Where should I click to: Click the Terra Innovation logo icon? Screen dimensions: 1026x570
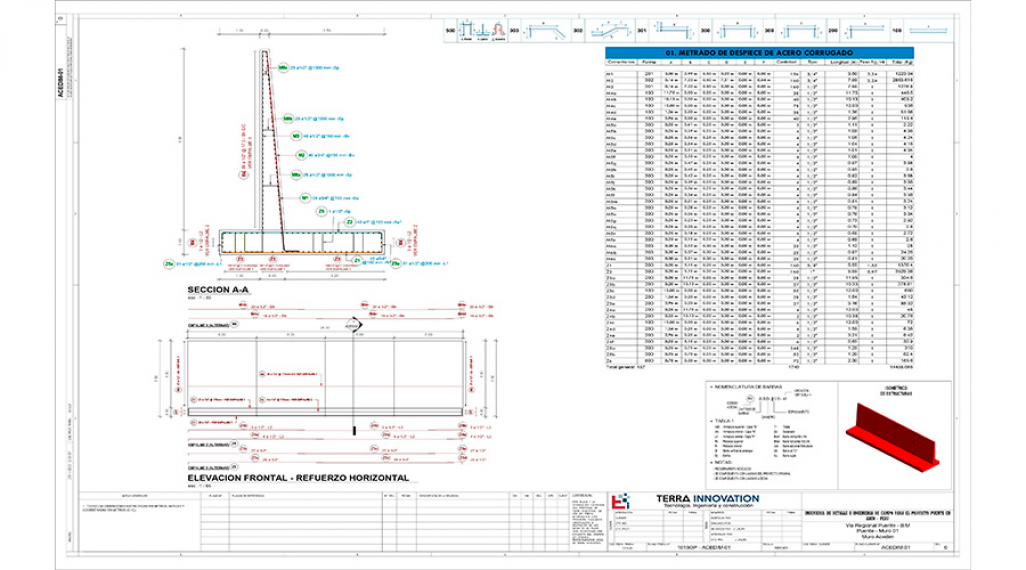(620, 502)
